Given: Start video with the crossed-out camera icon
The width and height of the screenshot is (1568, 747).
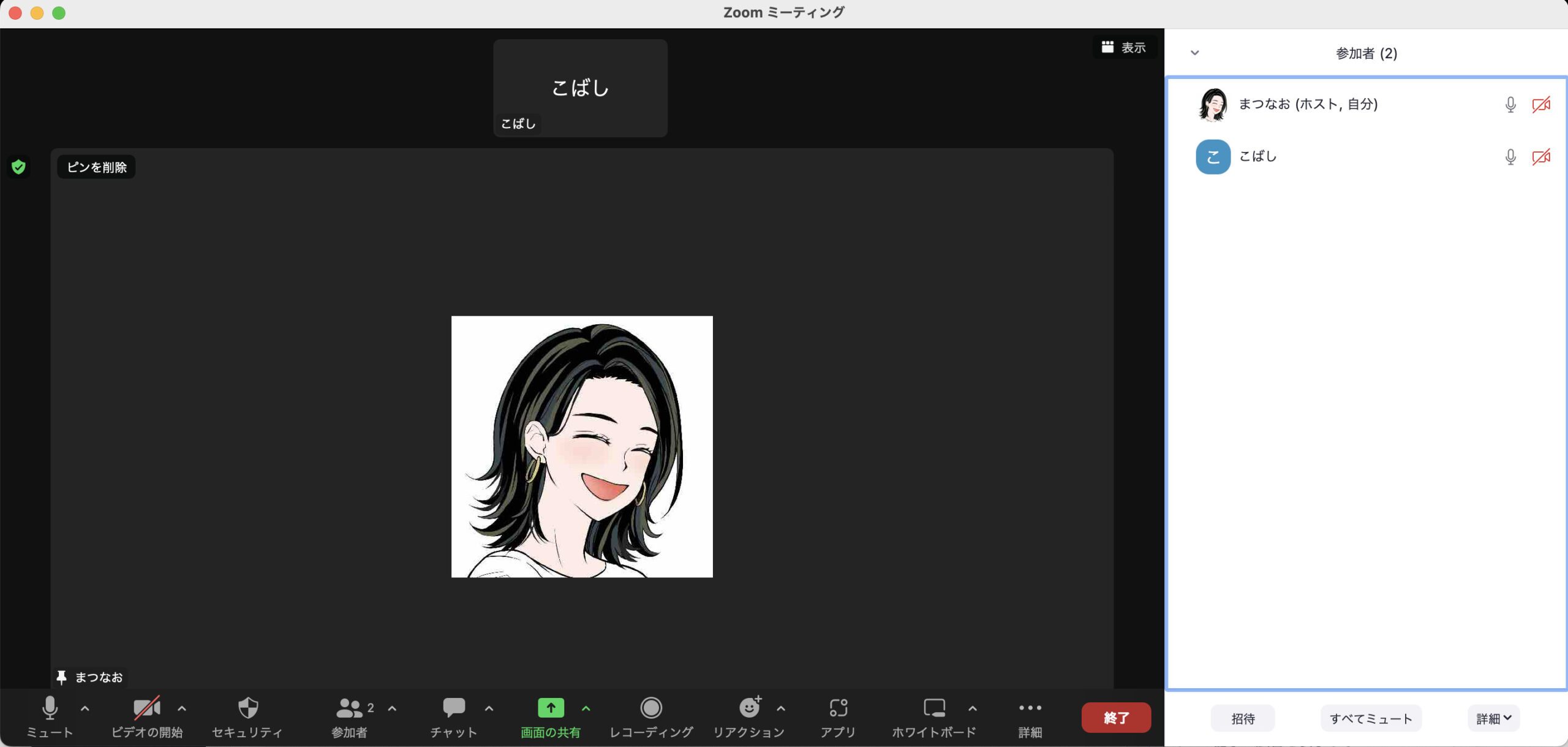Looking at the screenshot, I should [147, 708].
